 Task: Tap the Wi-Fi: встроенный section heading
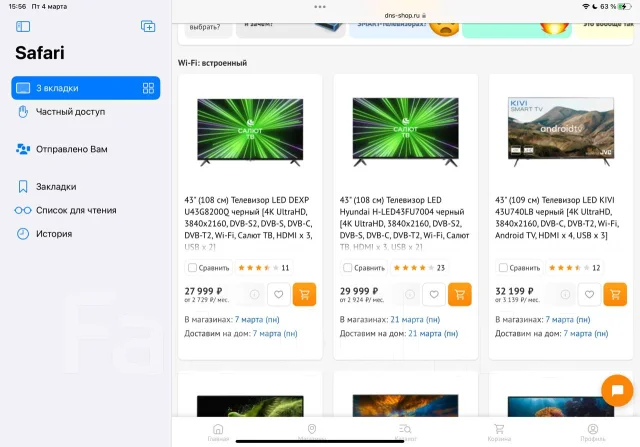tap(212, 63)
